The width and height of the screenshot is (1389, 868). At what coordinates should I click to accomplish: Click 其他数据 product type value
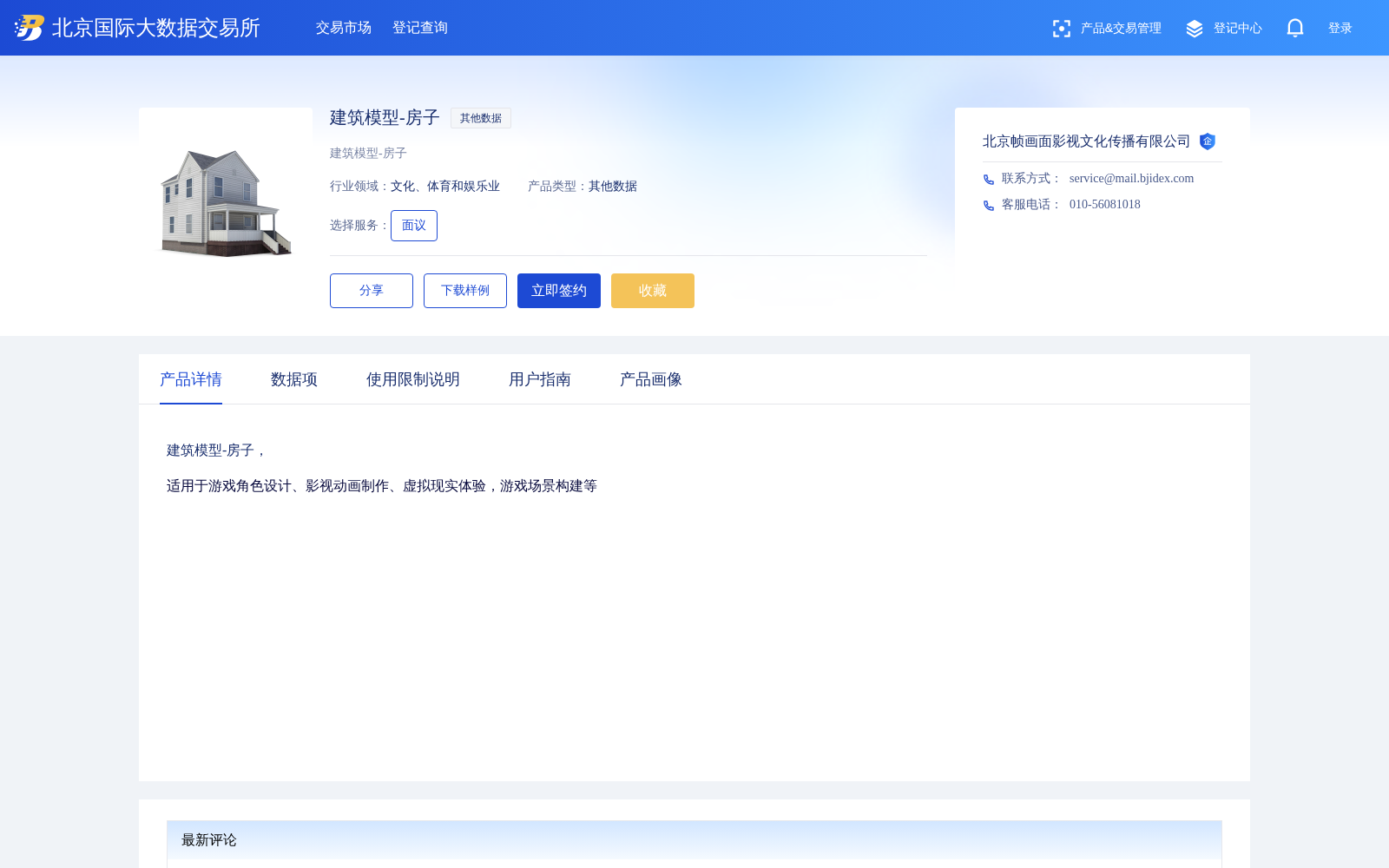(x=613, y=187)
